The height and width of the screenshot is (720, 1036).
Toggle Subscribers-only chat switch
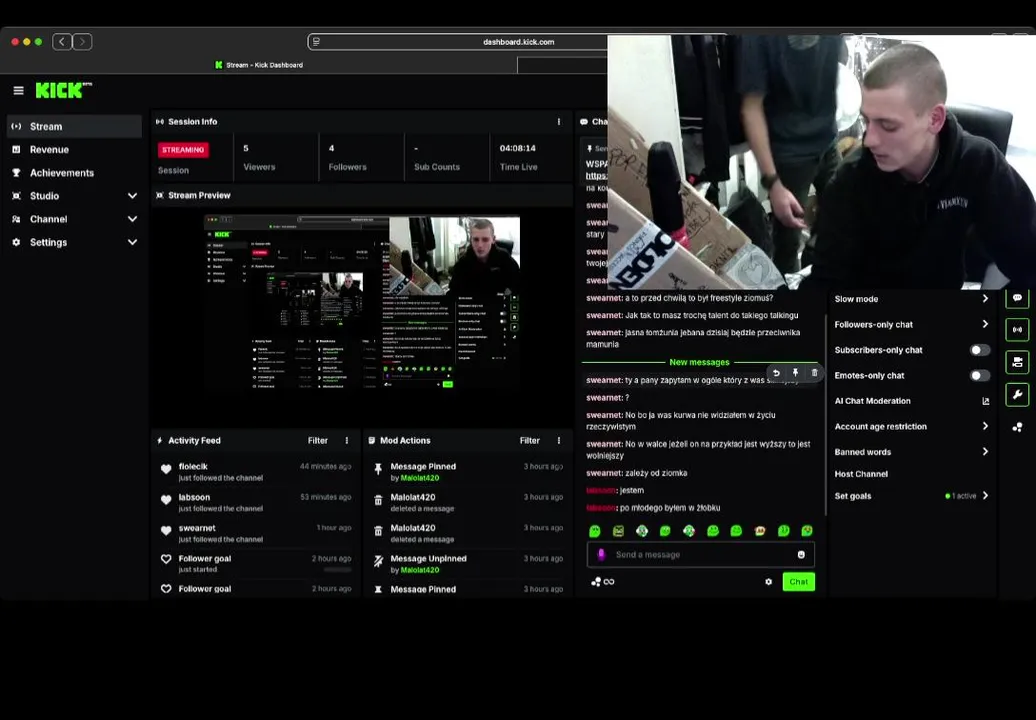pyautogui.click(x=979, y=350)
